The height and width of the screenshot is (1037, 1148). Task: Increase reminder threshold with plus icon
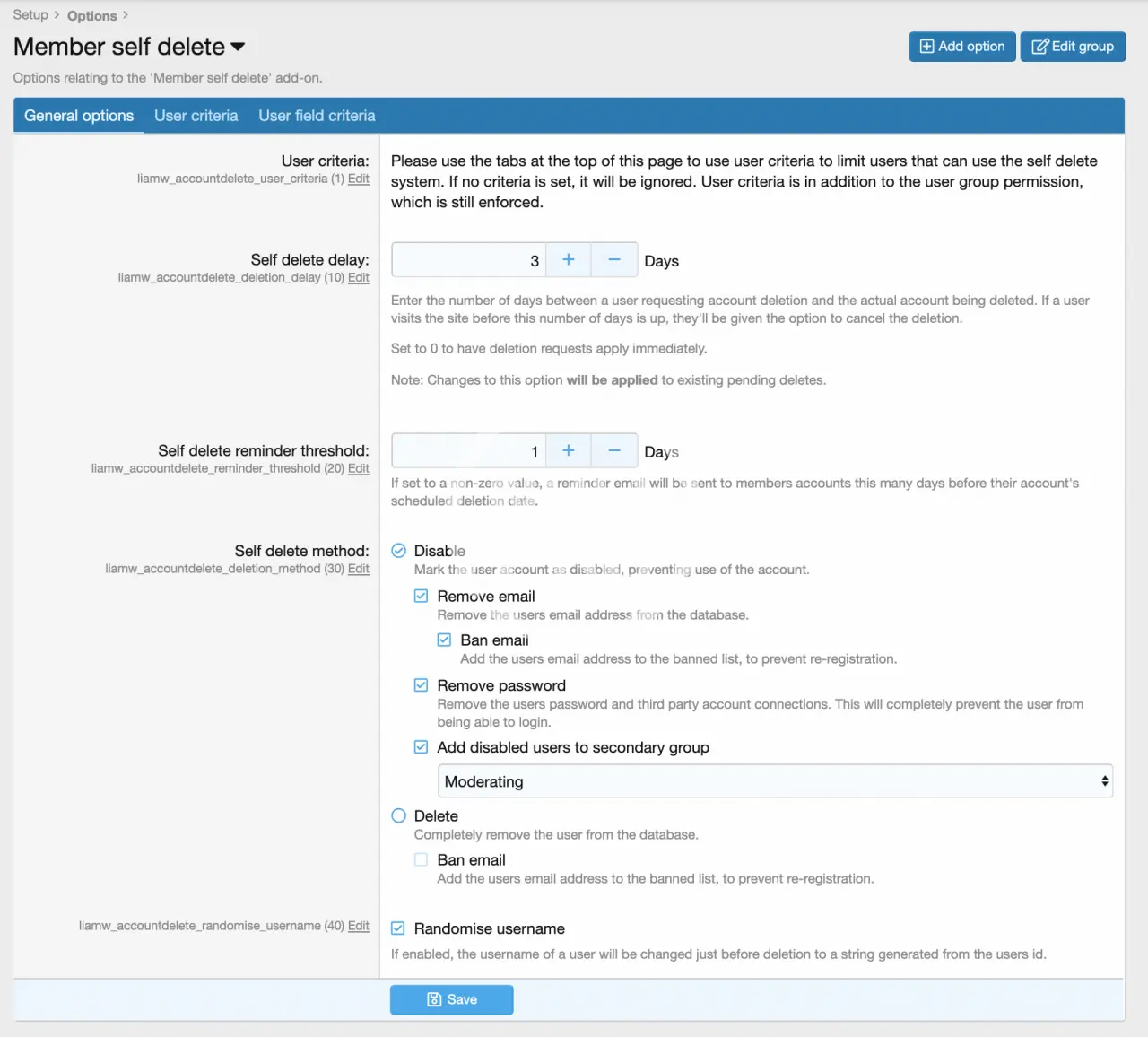(568, 451)
